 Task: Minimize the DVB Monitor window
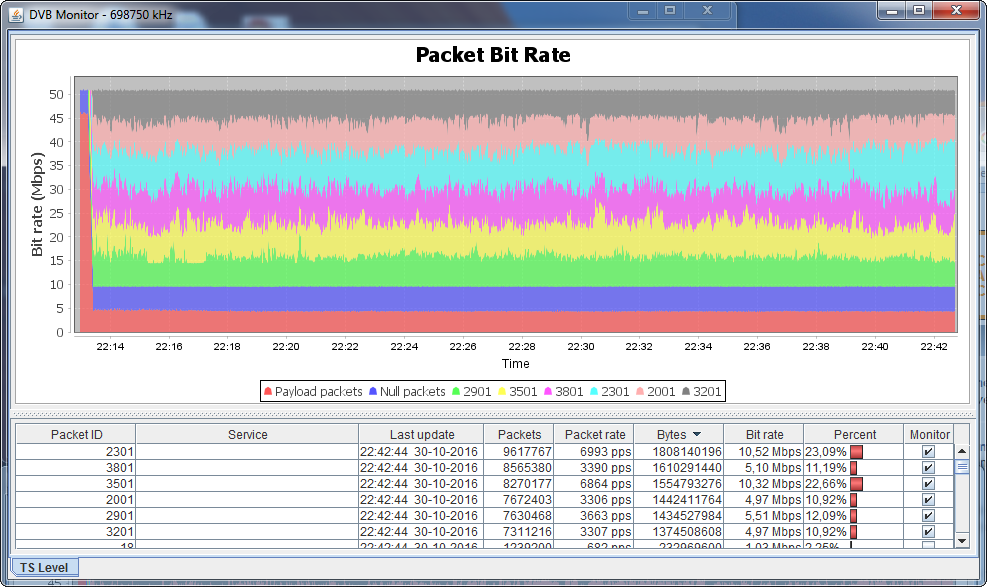click(x=892, y=10)
